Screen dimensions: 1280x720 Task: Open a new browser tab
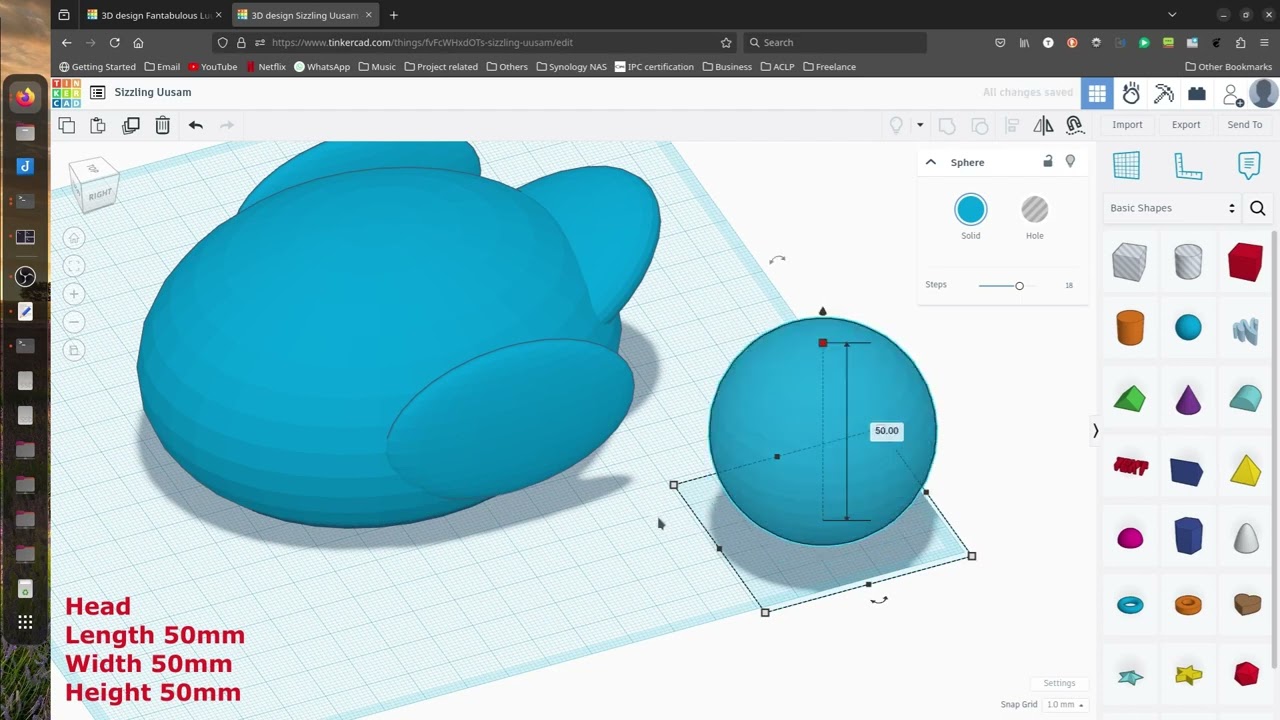coord(393,15)
